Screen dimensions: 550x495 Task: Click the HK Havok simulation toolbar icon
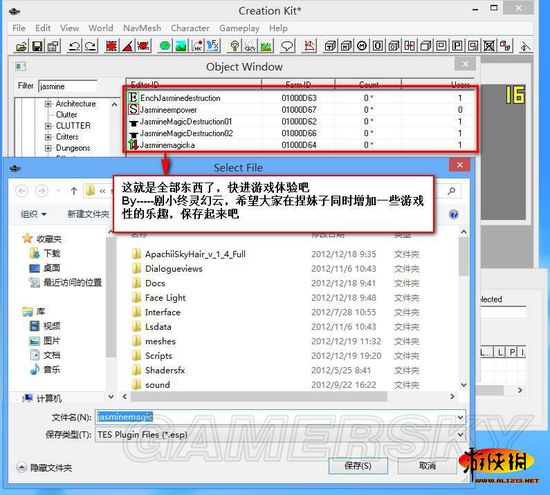pyautogui.click(x=197, y=46)
